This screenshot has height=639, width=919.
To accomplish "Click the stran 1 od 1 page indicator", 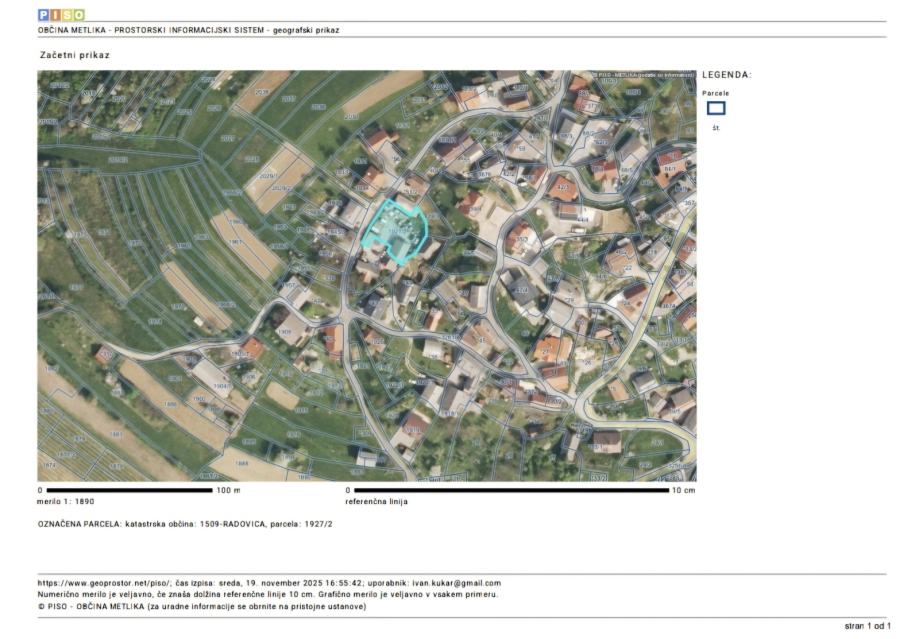I will tap(866, 626).
